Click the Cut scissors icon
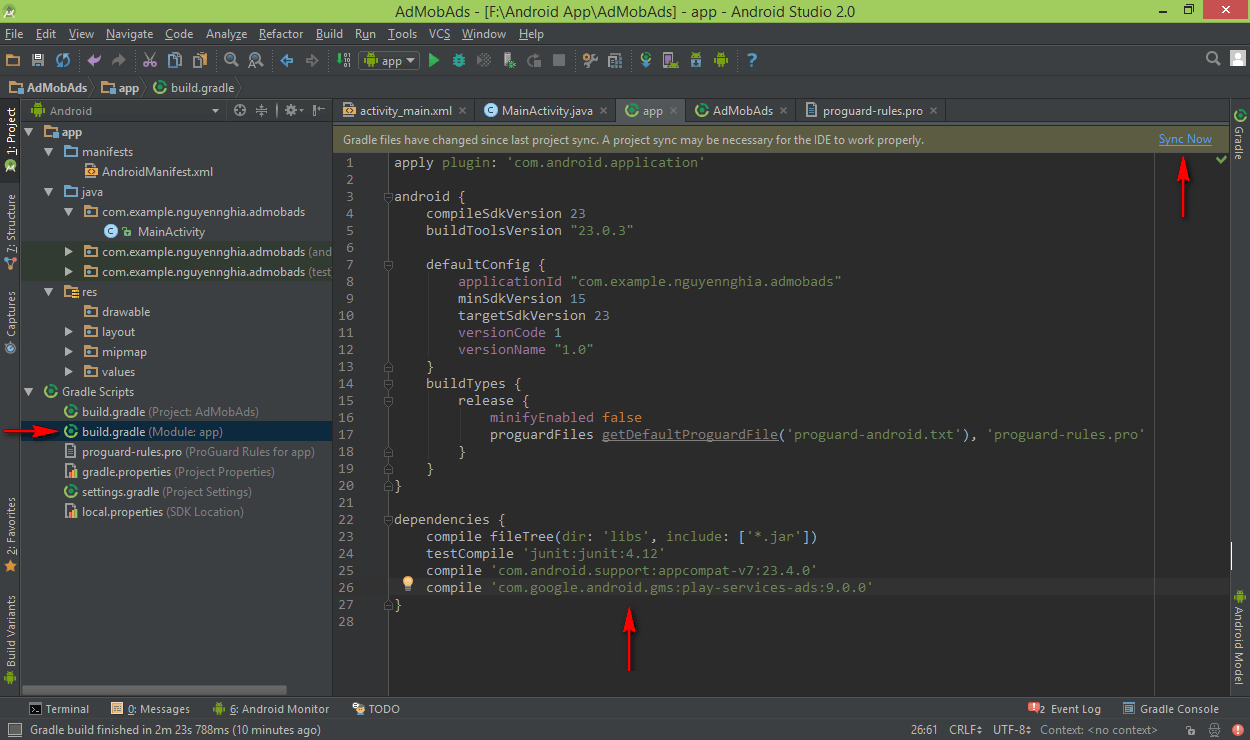 [x=150, y=60]
